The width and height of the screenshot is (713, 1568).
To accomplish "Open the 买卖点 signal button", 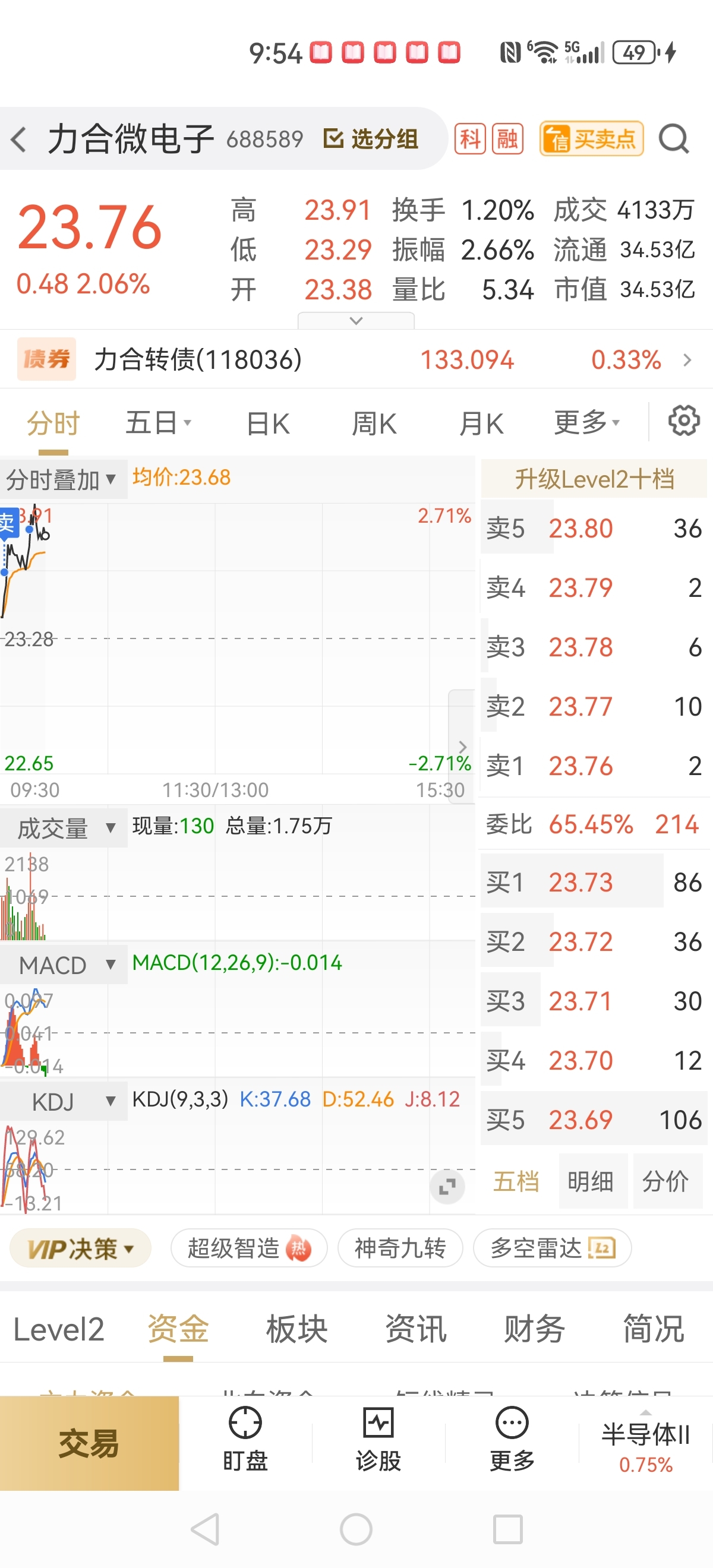I will pyautogui.click(x=591, y=140).
